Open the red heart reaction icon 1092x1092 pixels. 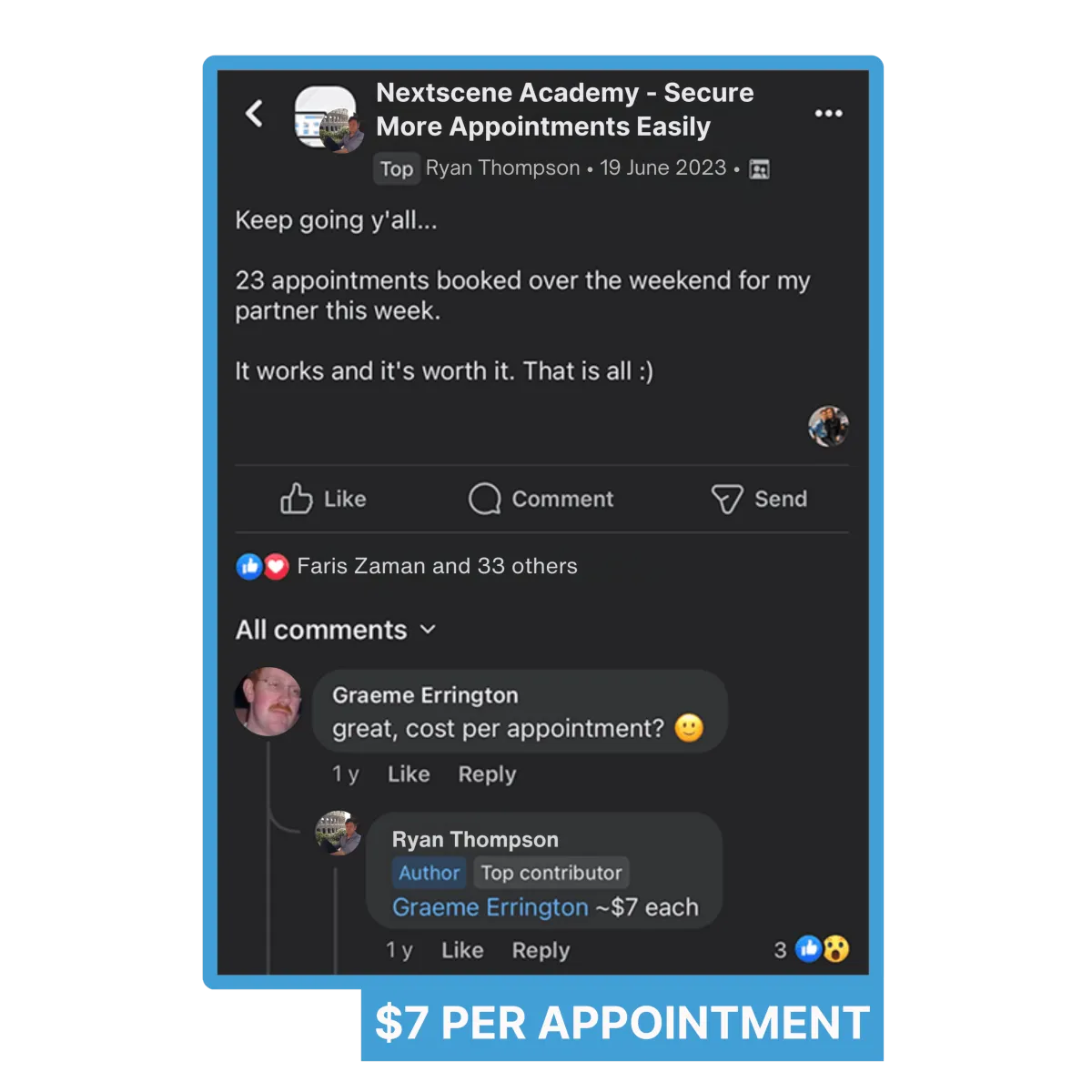276,566
